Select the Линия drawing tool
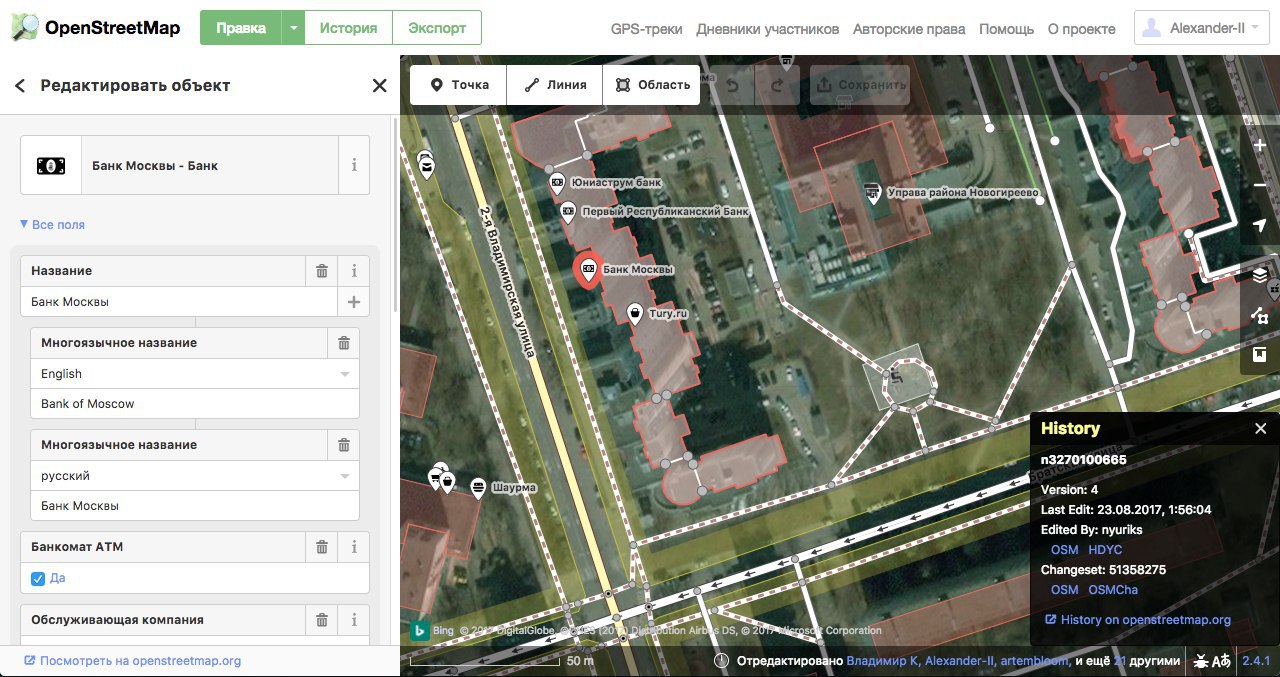Viewport: 1280px width, 677px height. coord(555,85)
